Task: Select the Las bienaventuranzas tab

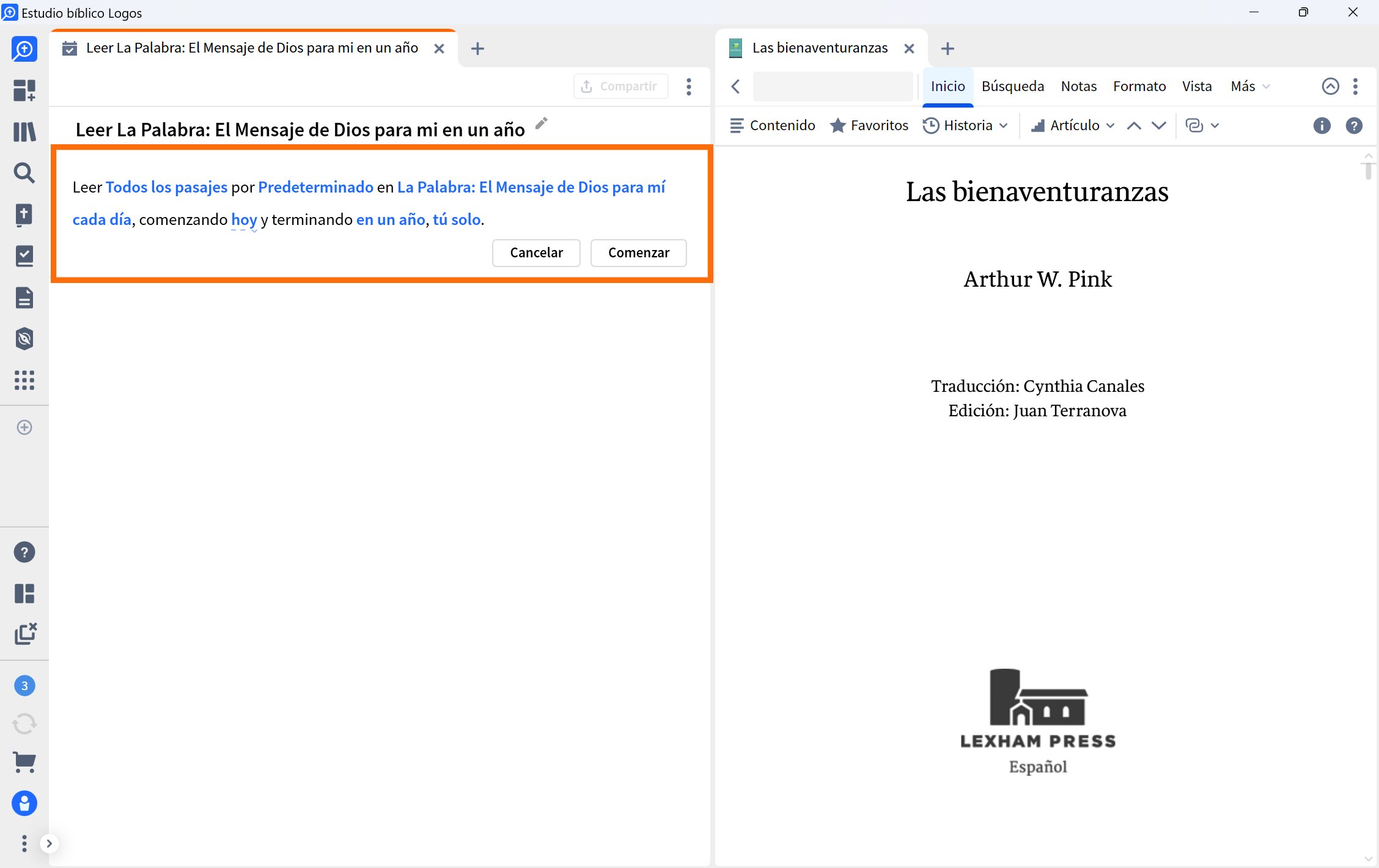Action: click(820, 48)
